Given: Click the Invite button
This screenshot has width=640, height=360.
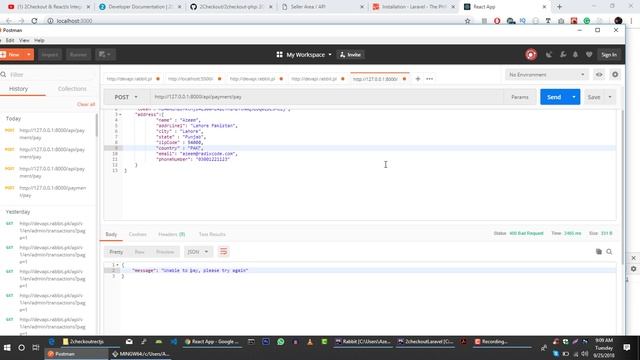Looking at the screenshot, I should point(351,55).
